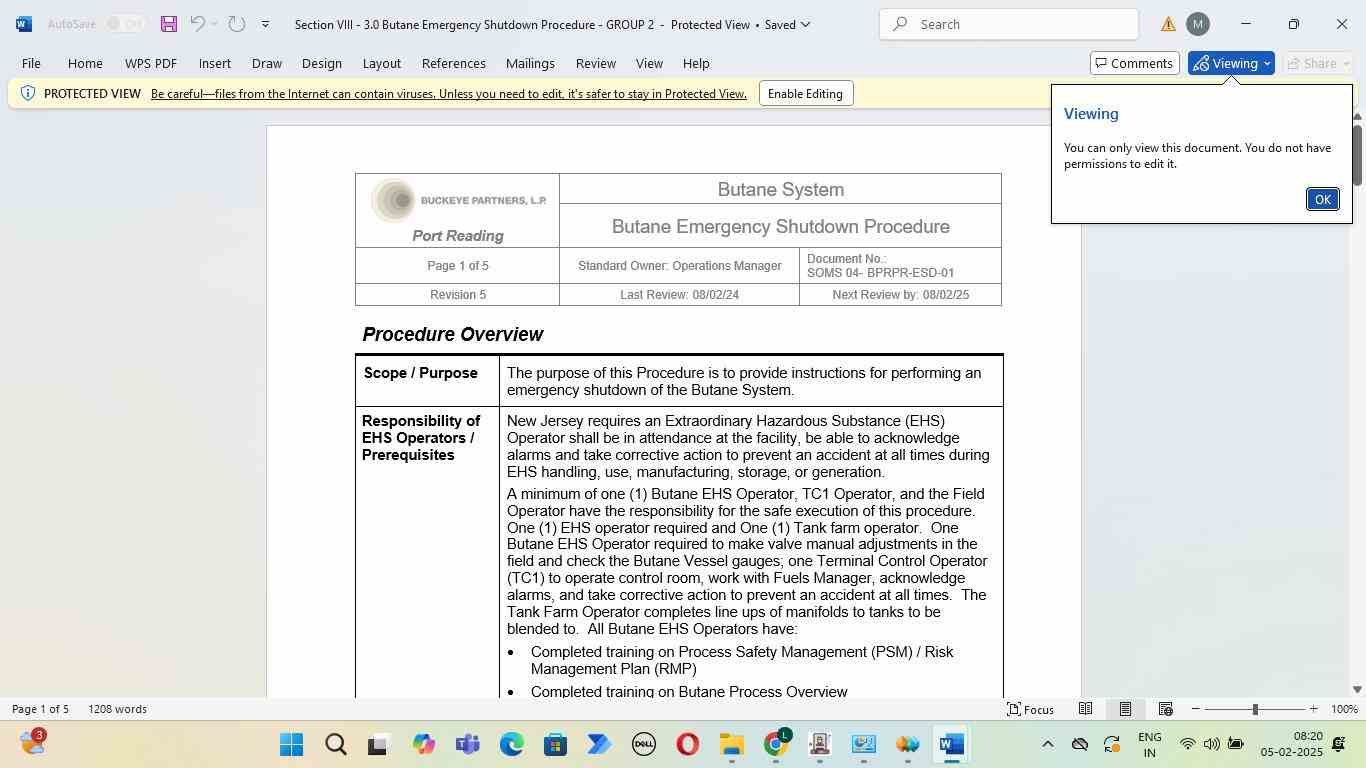Click the Search box

point(1009,24)
